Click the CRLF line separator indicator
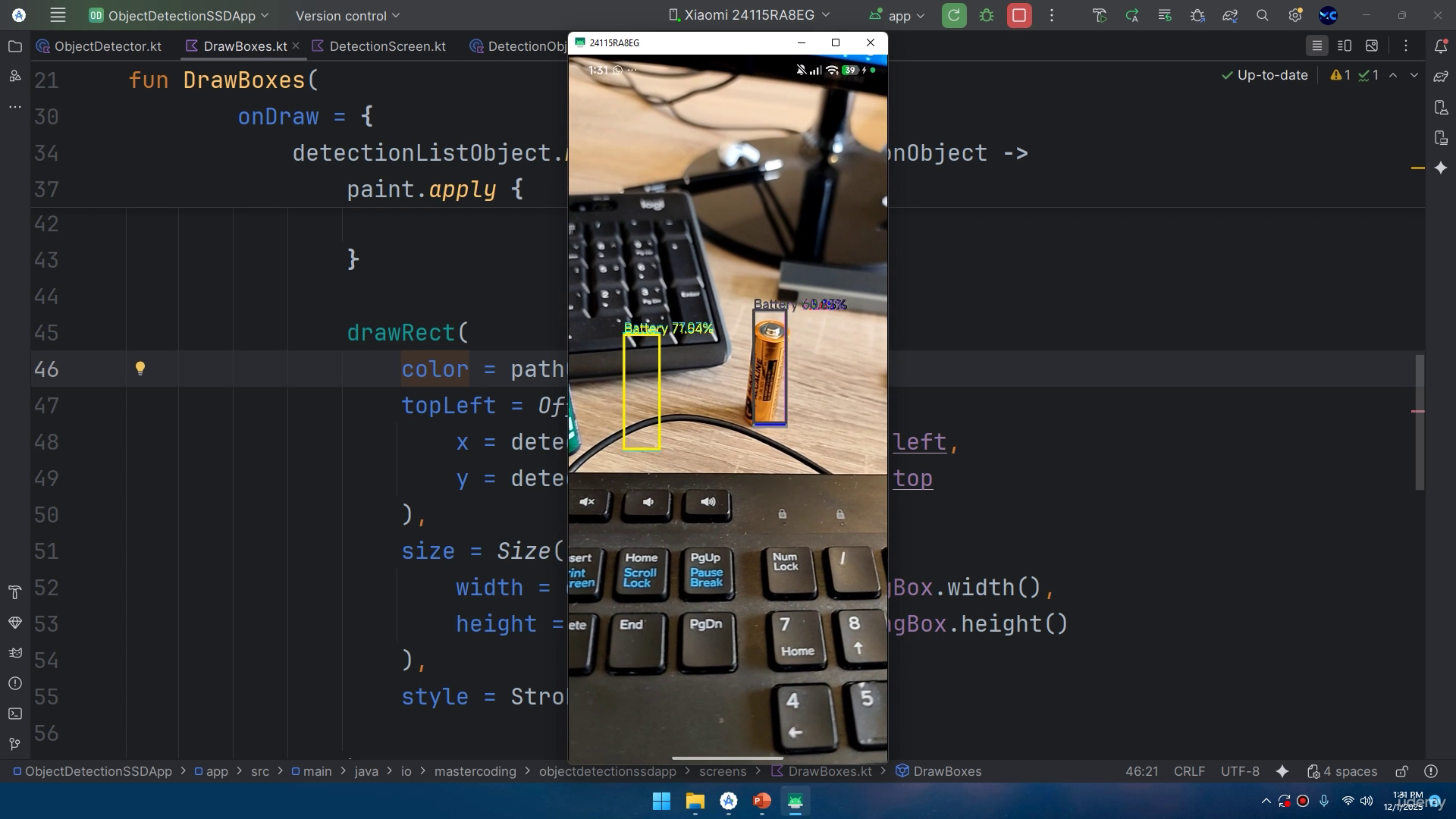 click(x=1189, y=771)
